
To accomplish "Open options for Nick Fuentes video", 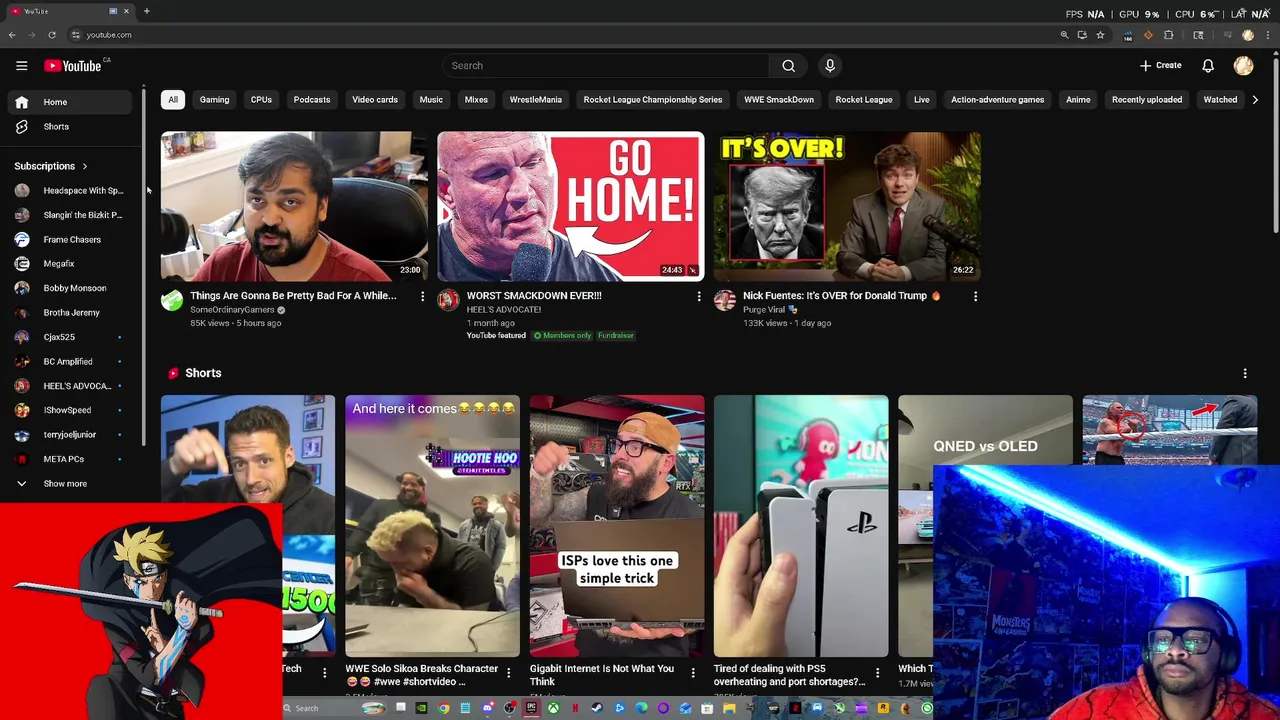I will point(975,296).
